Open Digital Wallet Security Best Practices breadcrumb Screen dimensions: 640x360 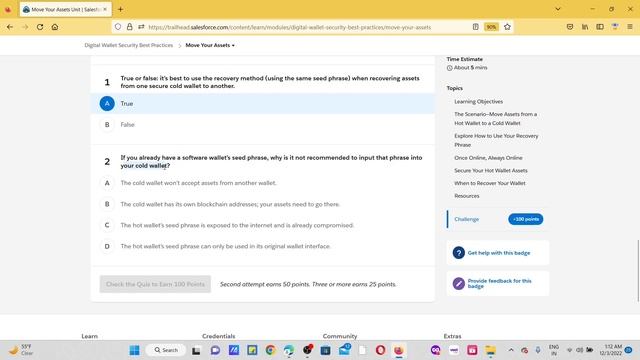129,45
